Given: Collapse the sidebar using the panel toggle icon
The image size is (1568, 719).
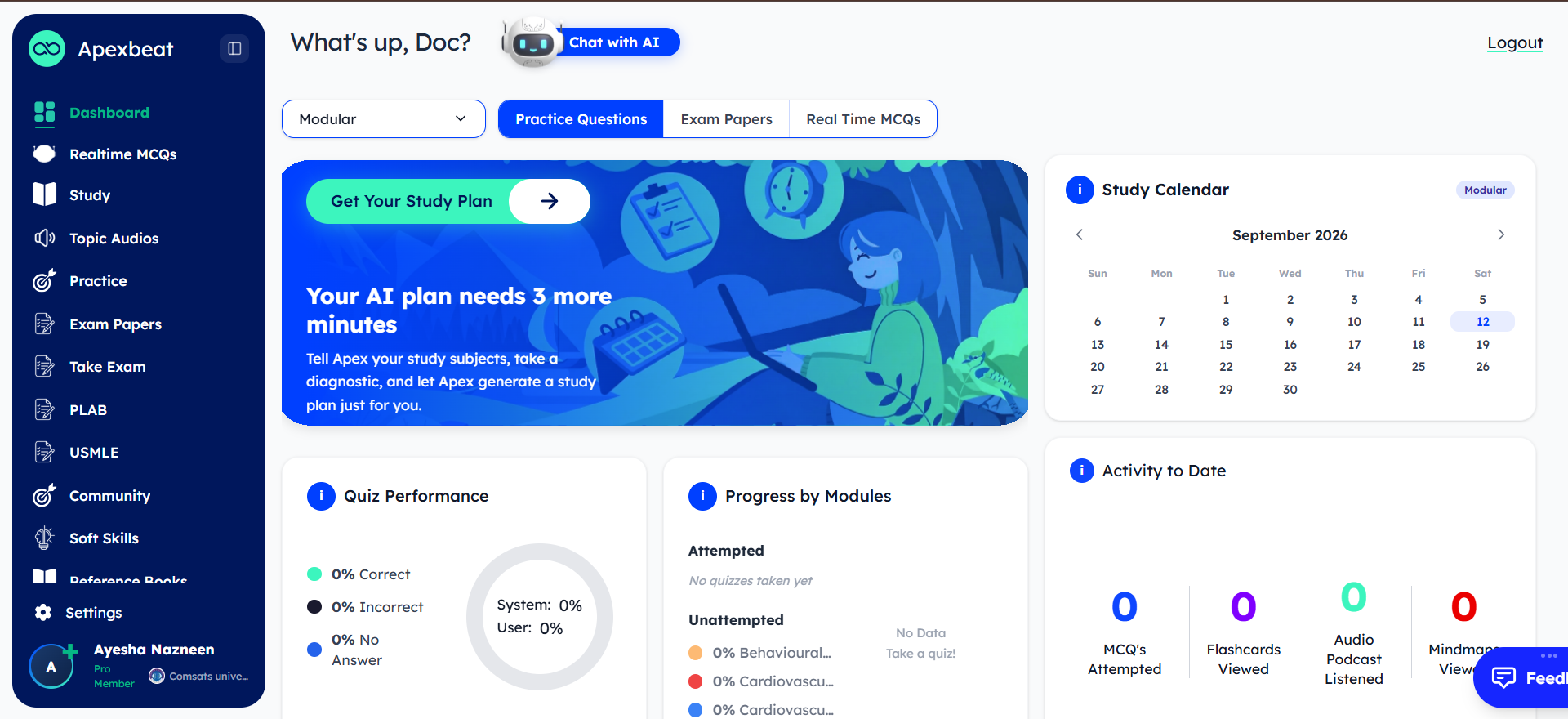Looking at the screenshot, I should (234, 49).
